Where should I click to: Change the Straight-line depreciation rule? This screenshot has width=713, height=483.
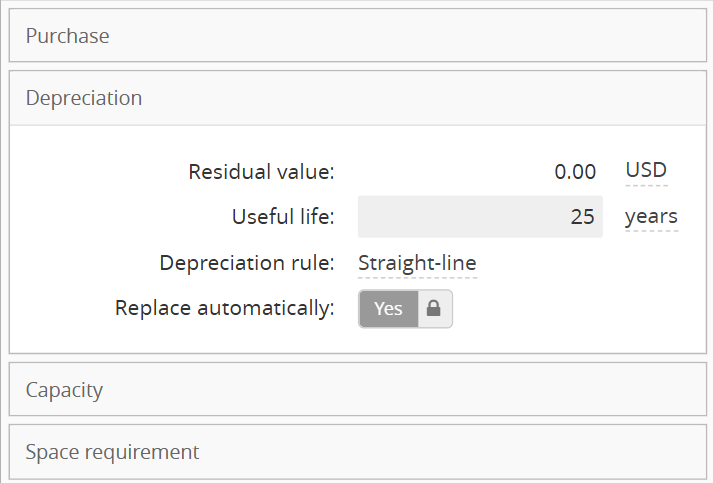pos(417,264)
